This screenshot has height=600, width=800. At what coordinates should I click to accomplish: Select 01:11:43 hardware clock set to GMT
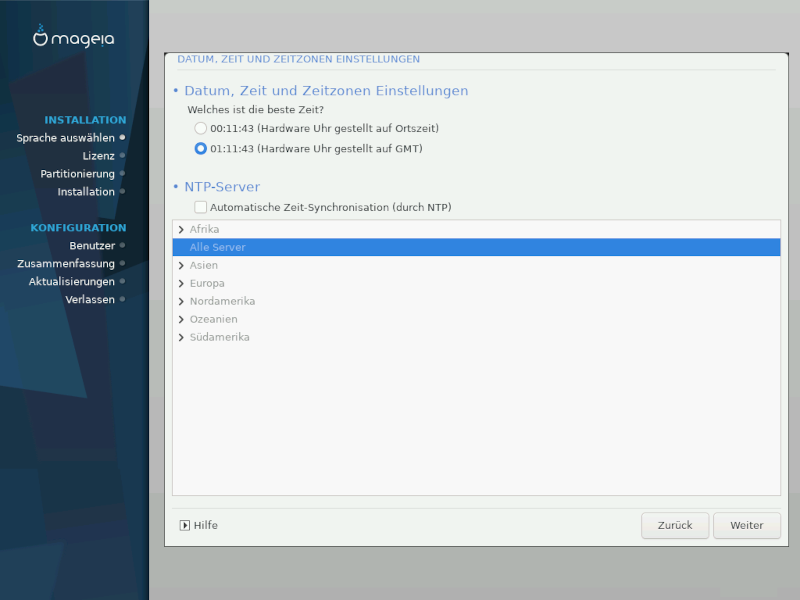point(201,149)
